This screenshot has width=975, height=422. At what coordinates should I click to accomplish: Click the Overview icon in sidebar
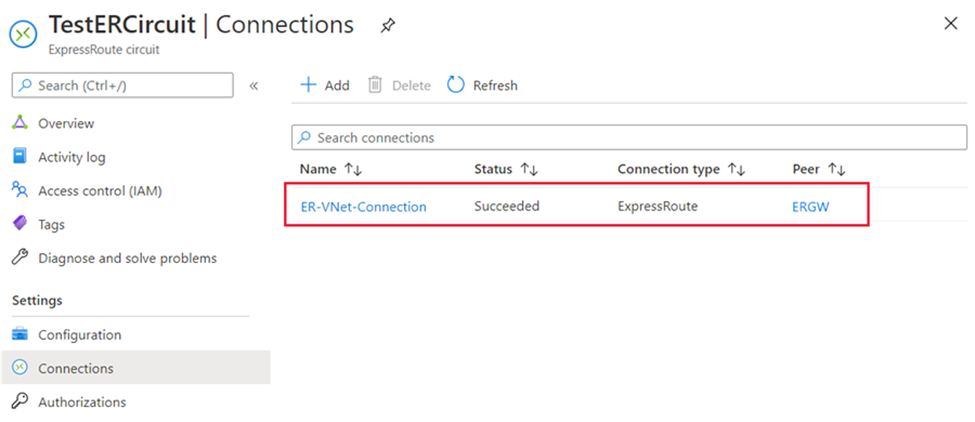pyautogui.click(x=19, y=123)
